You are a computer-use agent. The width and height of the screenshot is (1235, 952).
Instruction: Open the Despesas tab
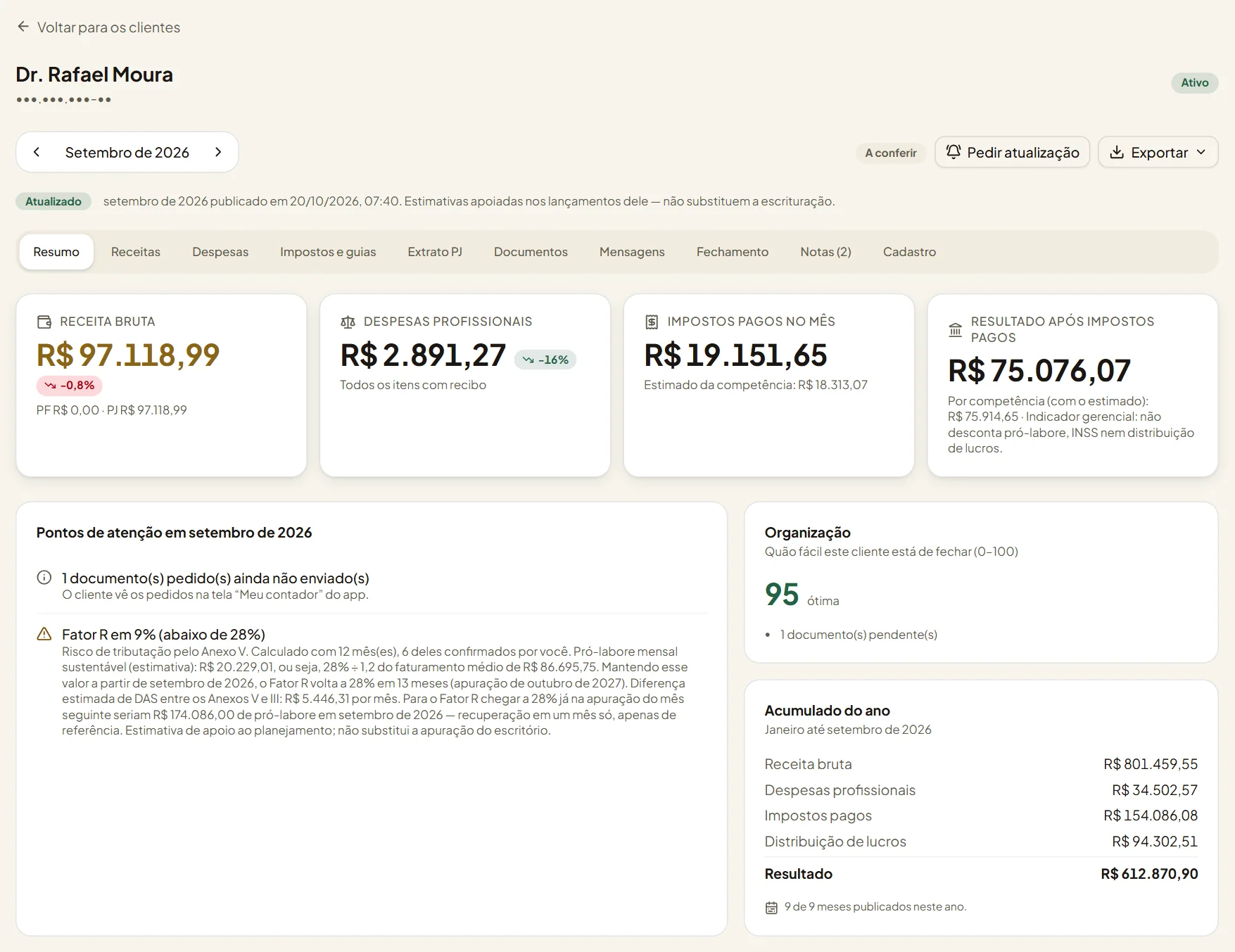(220, 252)
